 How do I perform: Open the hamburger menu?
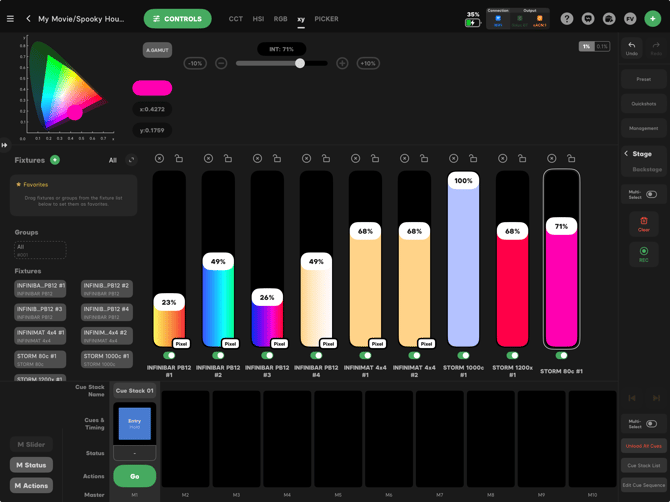point(10,19)
